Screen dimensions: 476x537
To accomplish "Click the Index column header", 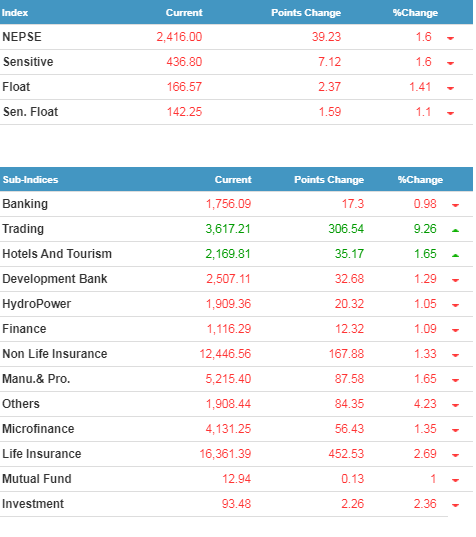I will click(15, 13).
